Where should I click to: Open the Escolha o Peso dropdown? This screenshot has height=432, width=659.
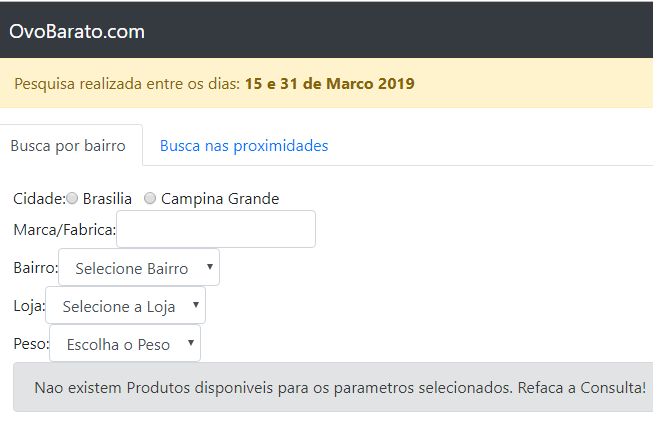click(x=125, y=343)
